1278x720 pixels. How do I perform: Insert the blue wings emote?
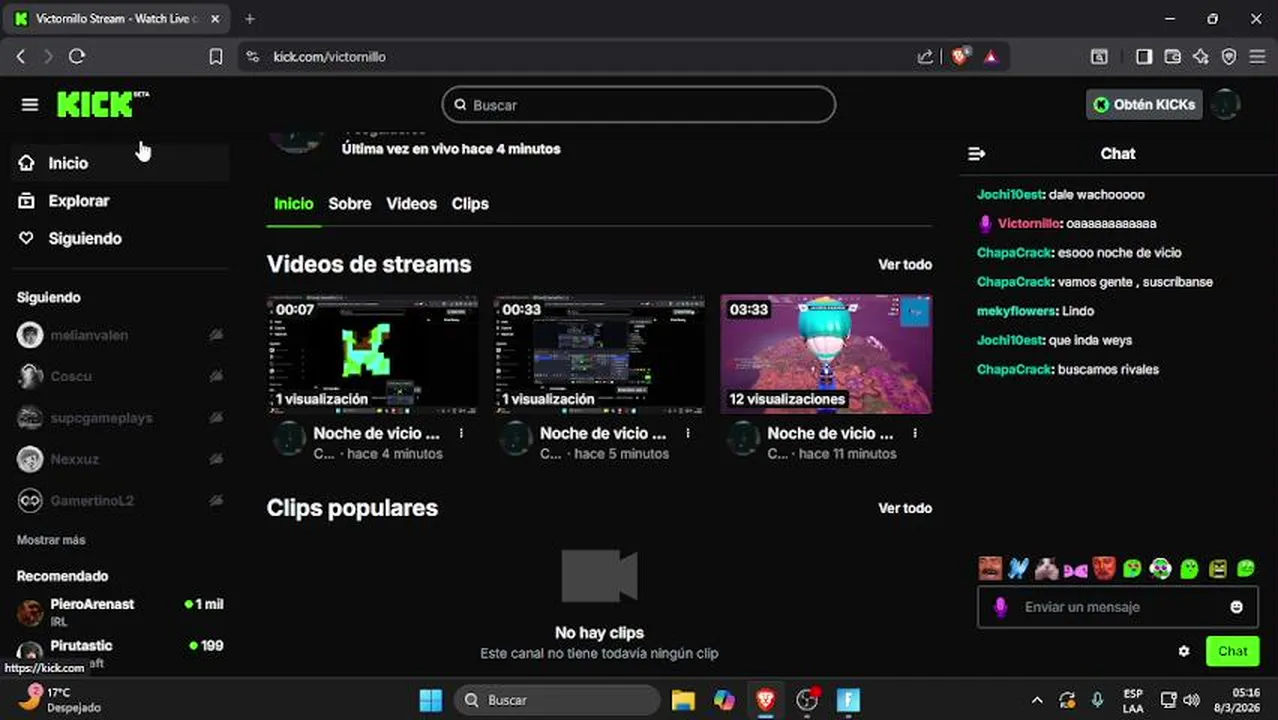[x=1018, y=568]
